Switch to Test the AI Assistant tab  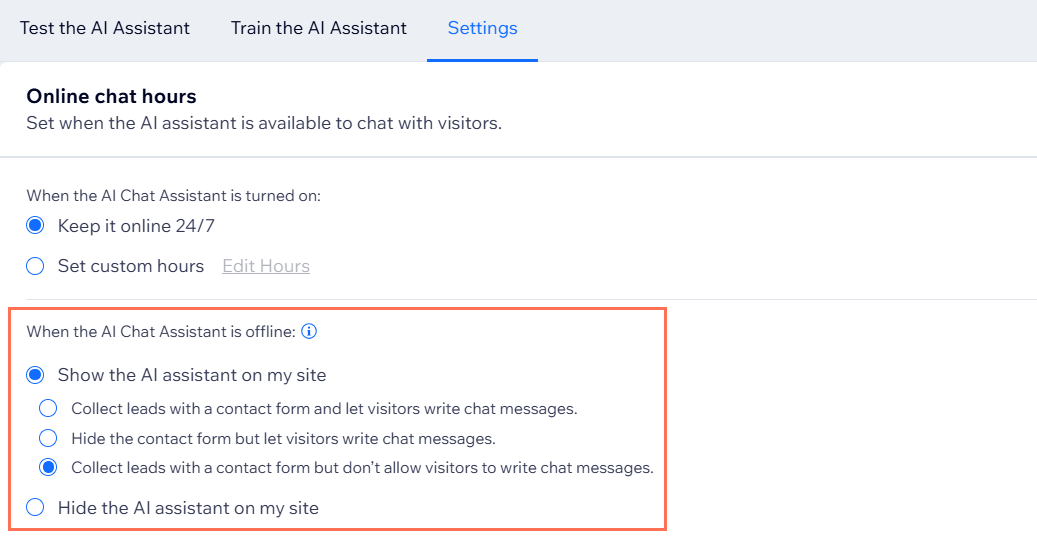(x=104, y=28)
